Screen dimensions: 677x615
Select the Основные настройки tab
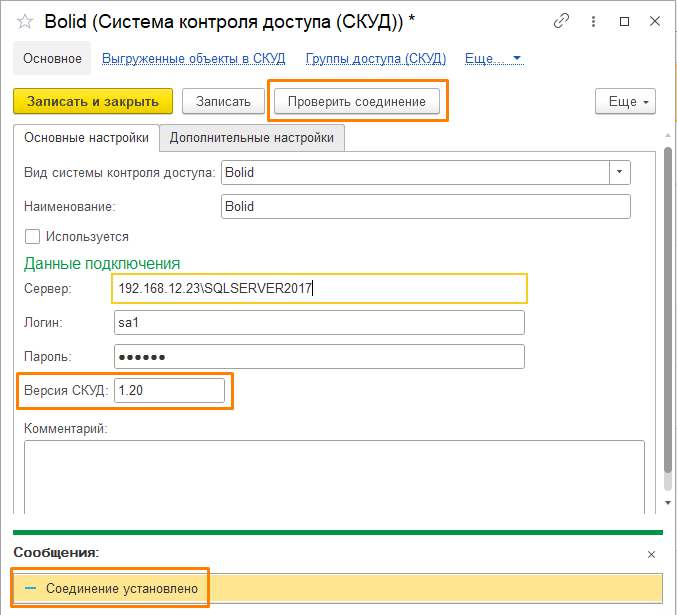coord(86,138)
